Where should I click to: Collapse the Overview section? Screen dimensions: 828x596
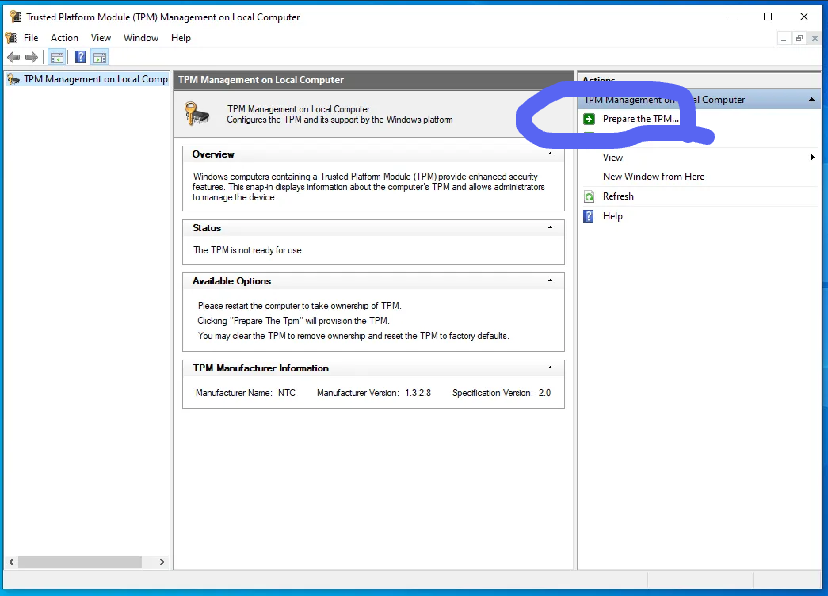click(550, 154)
